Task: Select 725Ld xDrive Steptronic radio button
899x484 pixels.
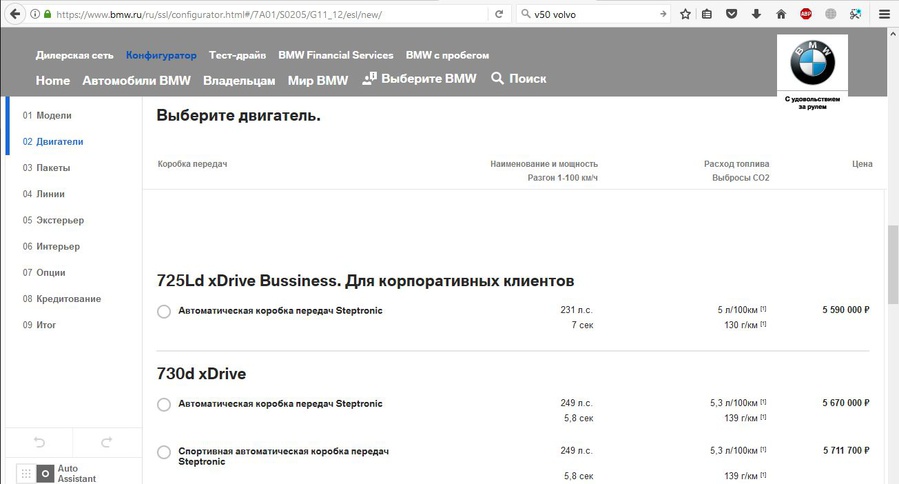Action: (x=164, y=311)
